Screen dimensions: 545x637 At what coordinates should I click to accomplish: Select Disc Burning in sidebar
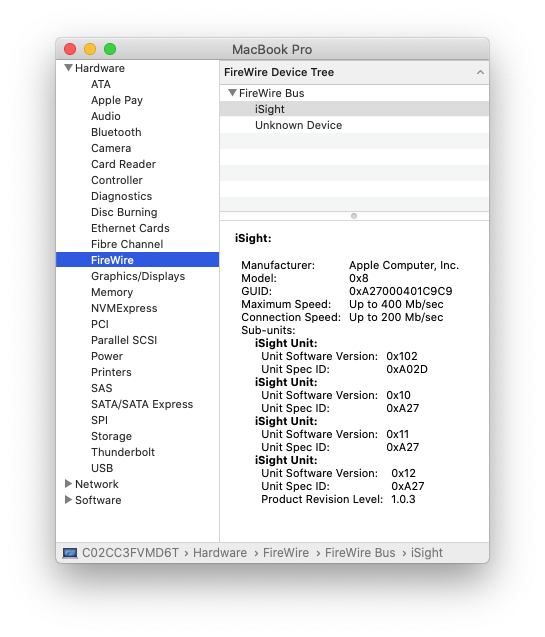[124, 212]
